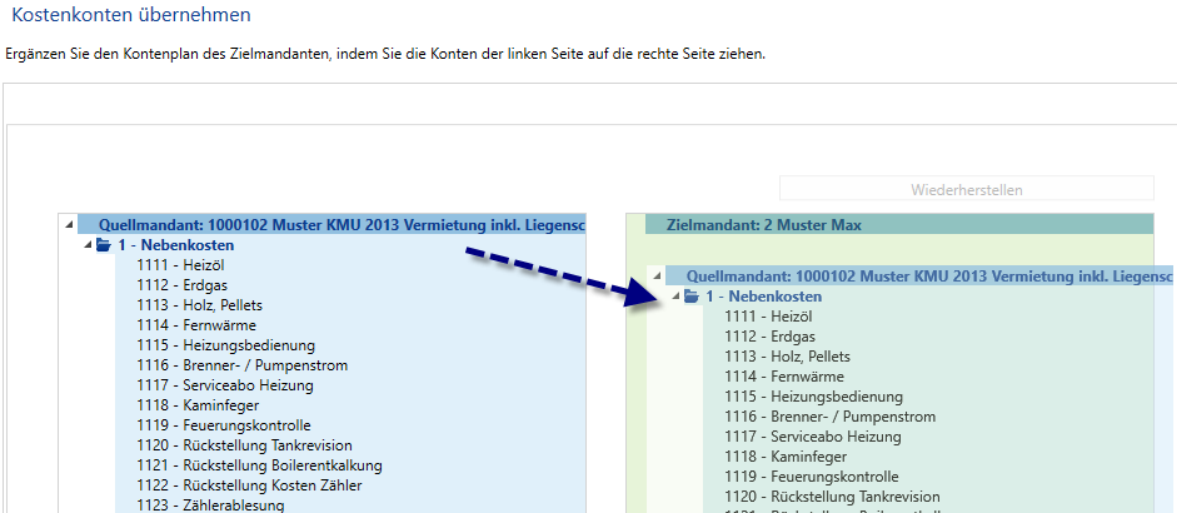Select 1113 - Holz, Pellets in target tree
This screenshot has height=513, width=1177.
(x=787, y=357)
